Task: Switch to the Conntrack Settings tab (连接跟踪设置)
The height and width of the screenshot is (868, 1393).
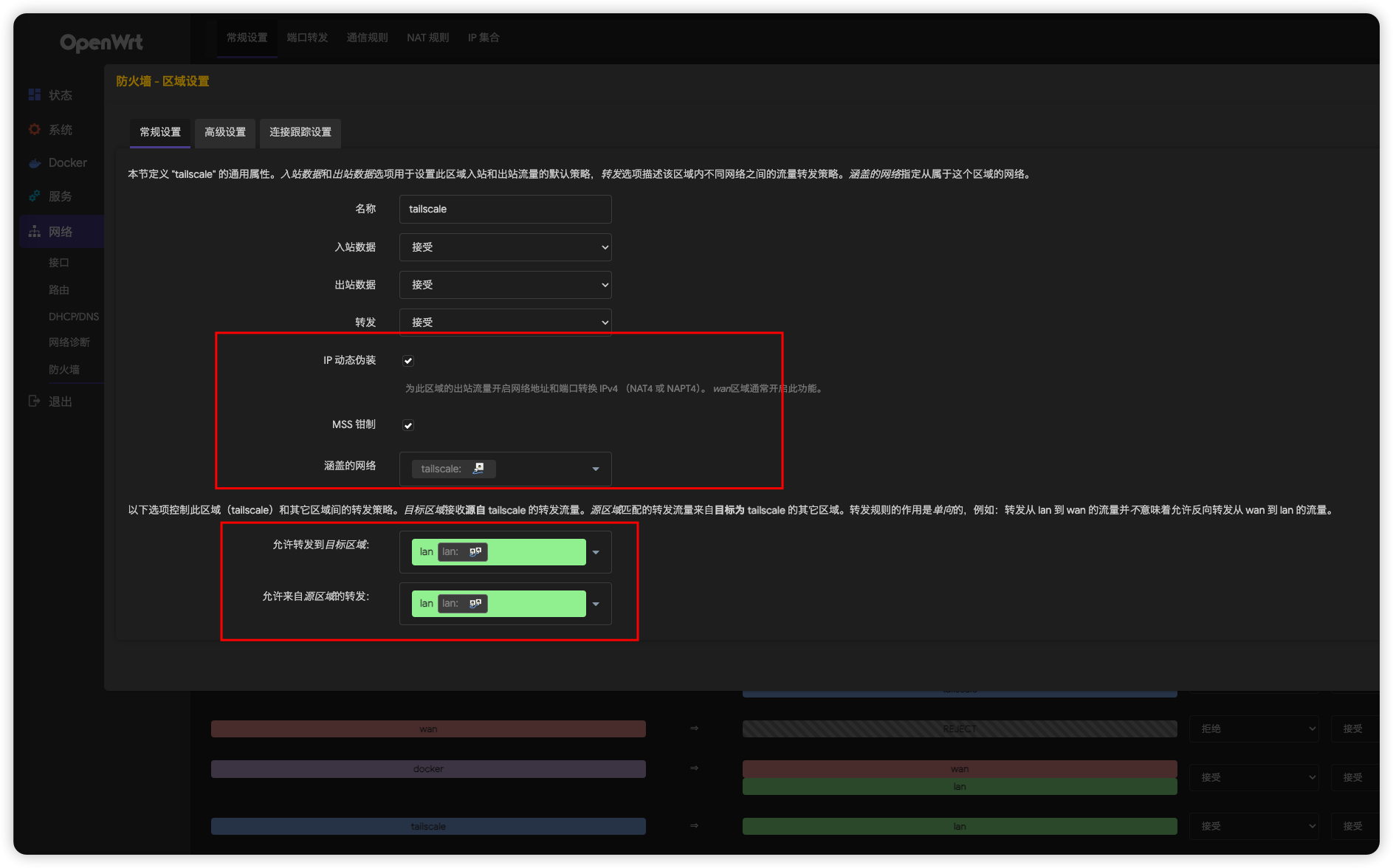Action: pos(300,132)
